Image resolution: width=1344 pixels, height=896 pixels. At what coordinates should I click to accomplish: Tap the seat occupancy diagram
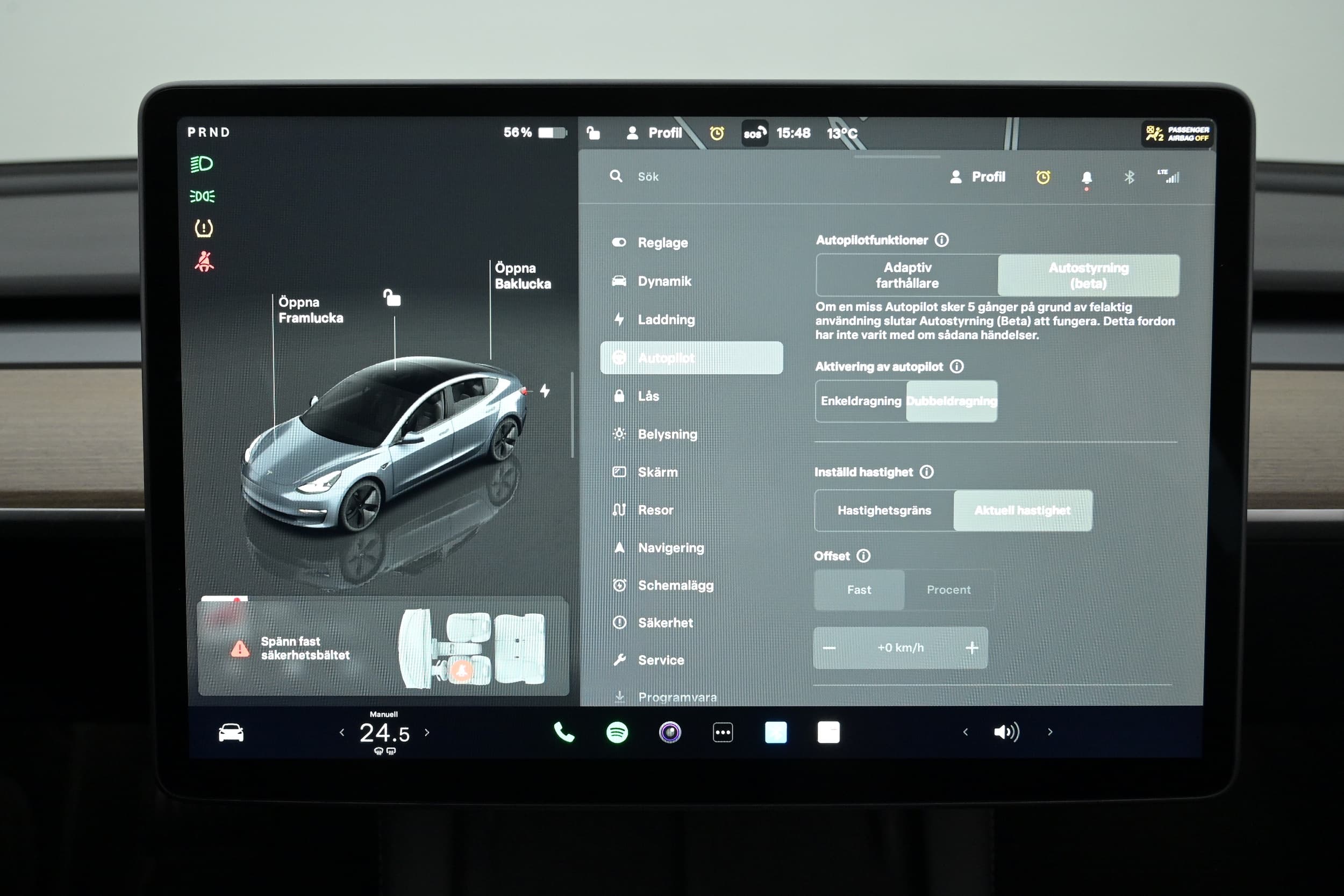[x=472, y=649]
